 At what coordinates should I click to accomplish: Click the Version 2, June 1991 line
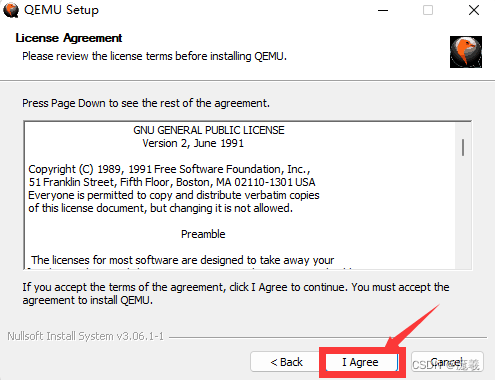click(193, 143)
